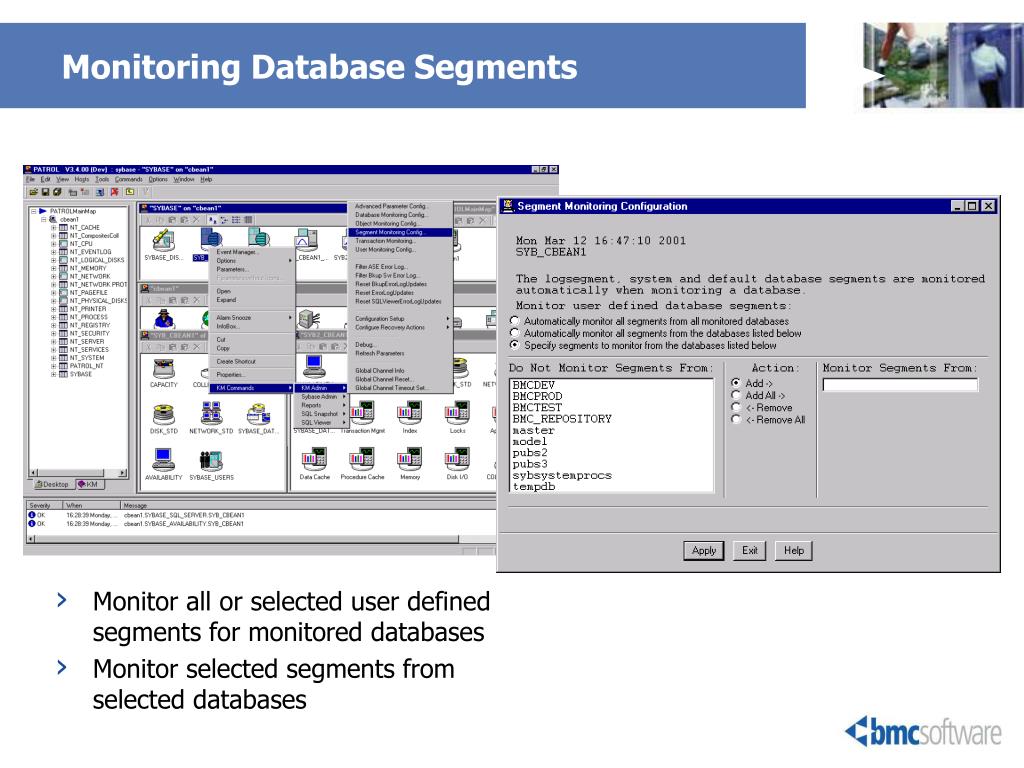Viewport: 1024px width, 768px height.
Task: Open the Tools menu in PATROL
Action: tap(102, 180)
